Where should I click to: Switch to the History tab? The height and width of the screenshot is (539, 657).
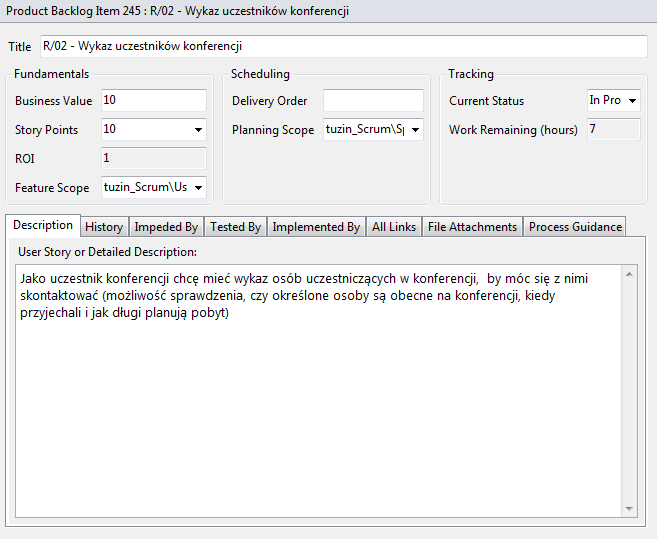coord(104,227)
